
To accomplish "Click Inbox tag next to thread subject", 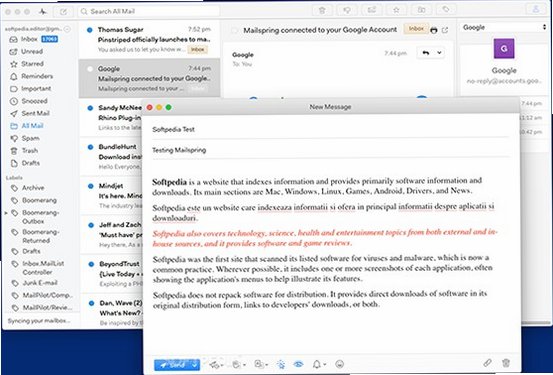I will click(x=416, y=29).
